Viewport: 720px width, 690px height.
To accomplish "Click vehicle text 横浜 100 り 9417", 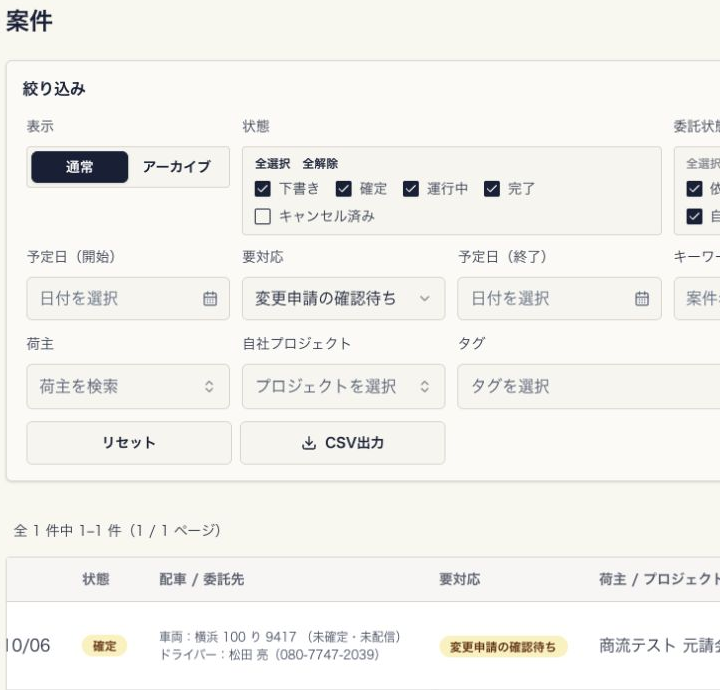I will point(246,637).
